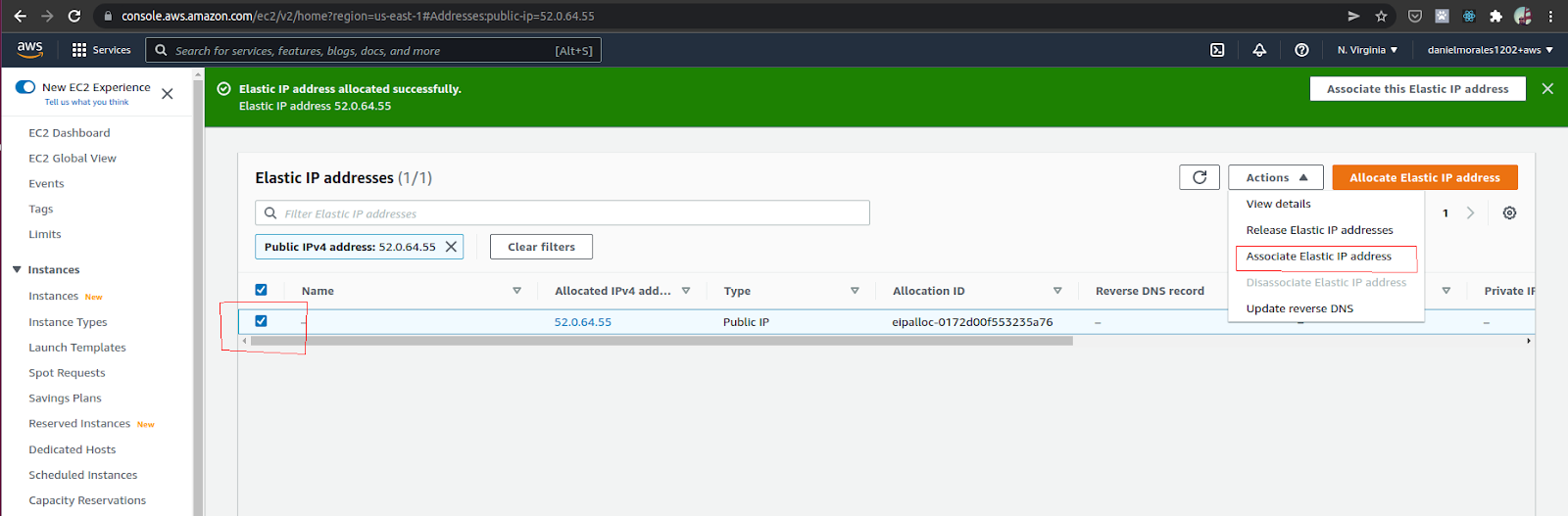
Task: Open EC2 Global View
Action: (x=73, y=159)
